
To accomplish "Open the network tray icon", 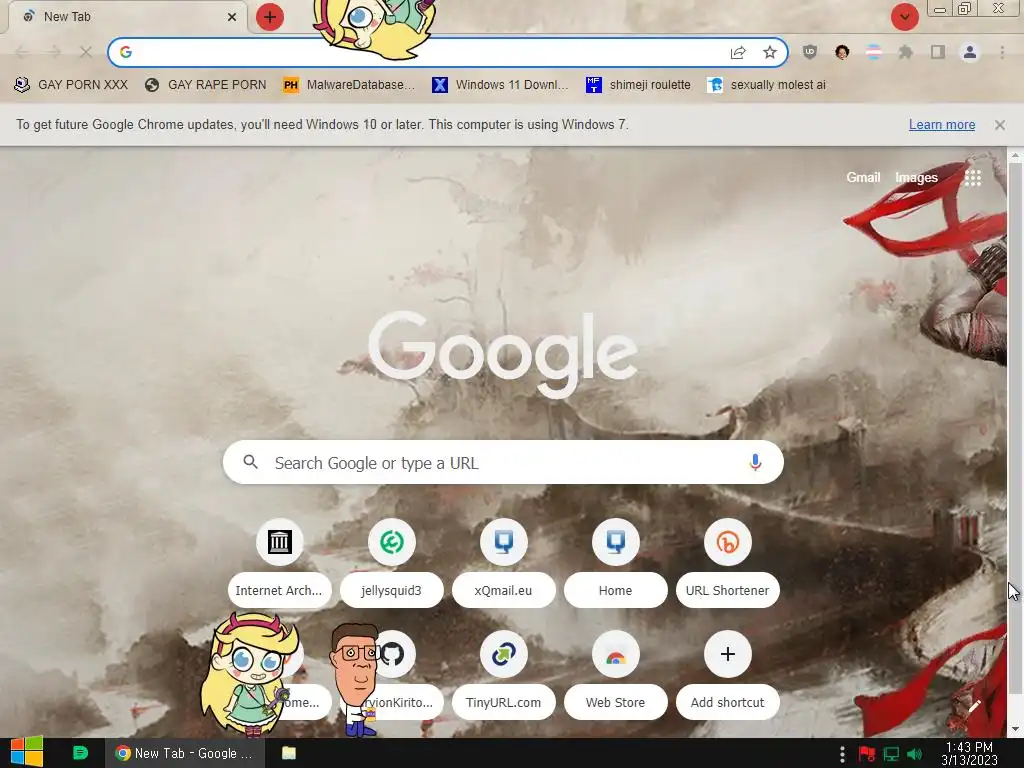I will pos(891,754).
